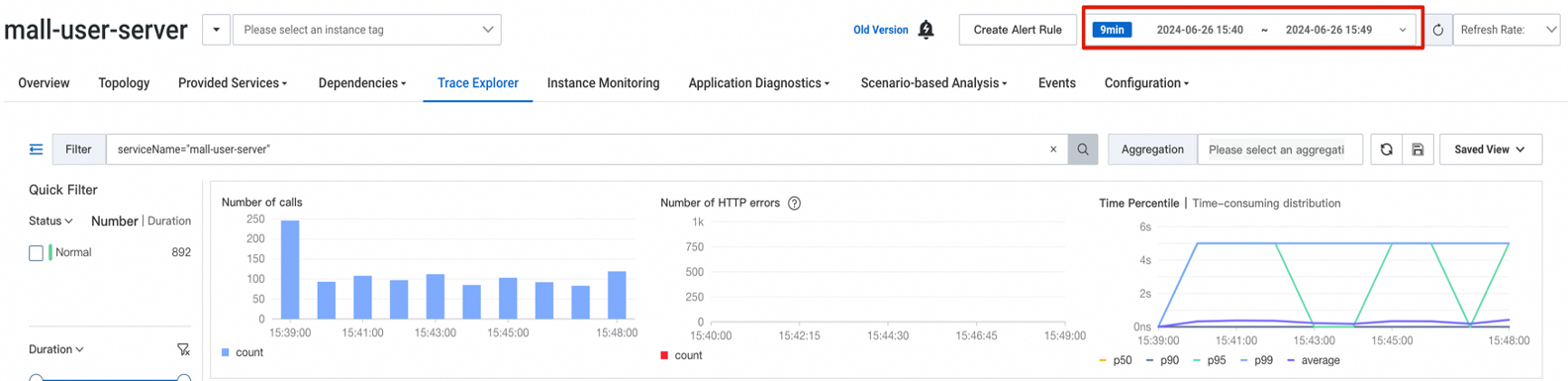Collapse the Quick Filter panel using the list icon
1568x381 pixels.
click(x=36, y=149)
